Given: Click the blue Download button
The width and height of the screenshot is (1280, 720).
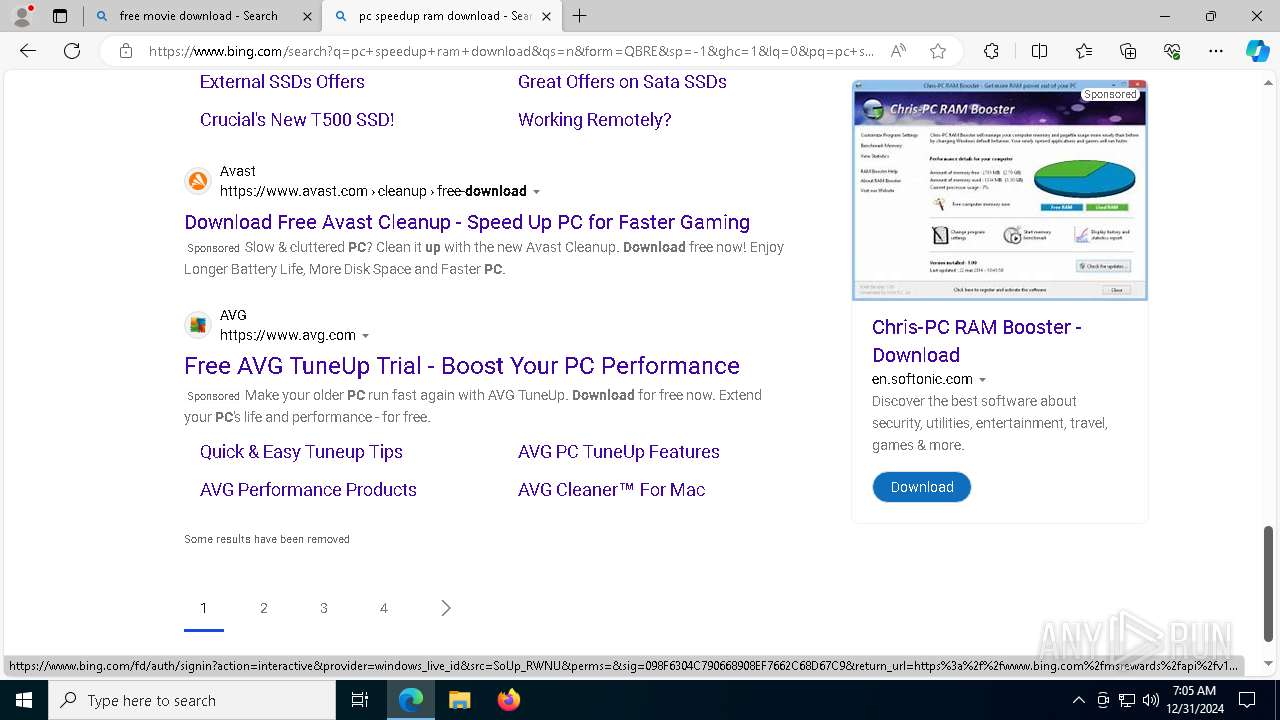Looking at the screenshot, I should [x=921, y=487].
